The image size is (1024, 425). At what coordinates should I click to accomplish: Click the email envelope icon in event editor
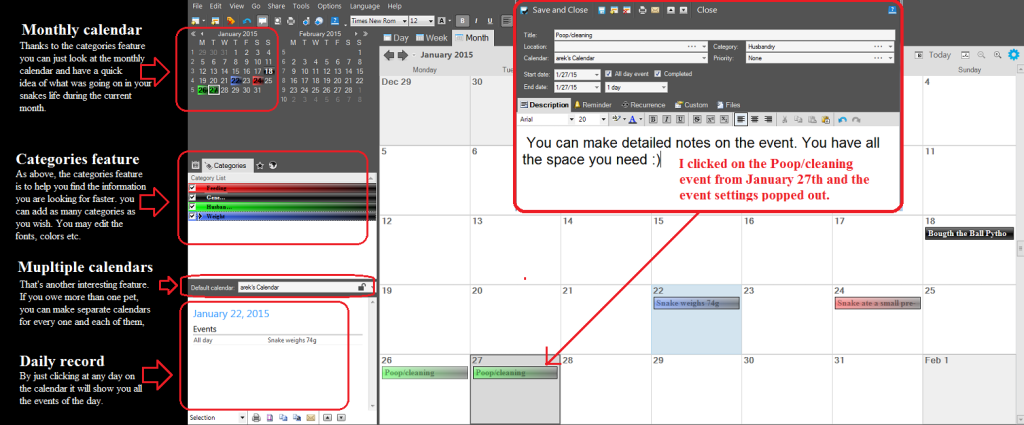coord(655,10)
